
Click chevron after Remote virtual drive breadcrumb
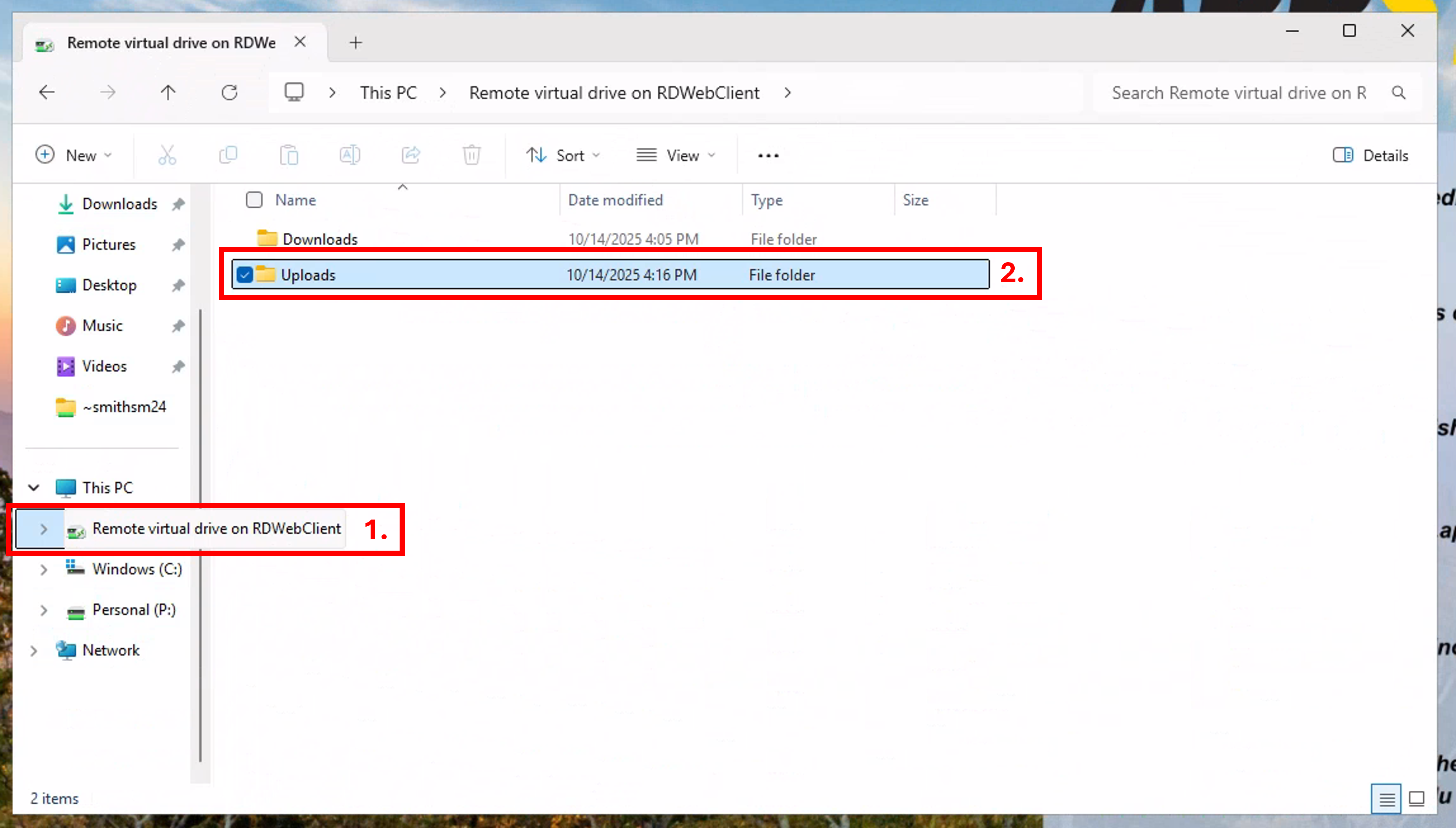(x=788, y=92)
